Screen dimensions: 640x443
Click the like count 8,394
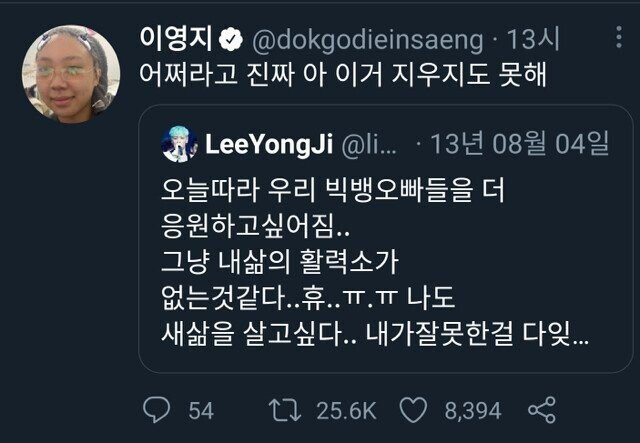[472, 410]
